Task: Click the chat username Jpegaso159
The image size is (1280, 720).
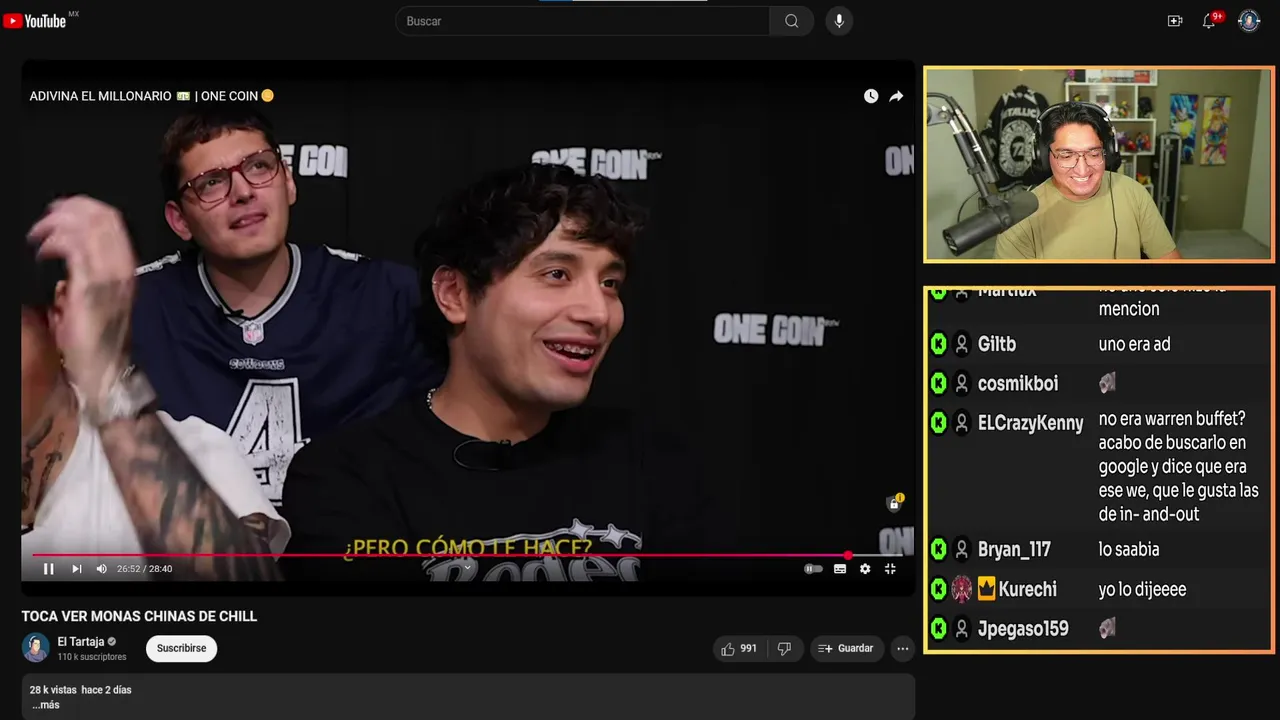Action: 1023,629
